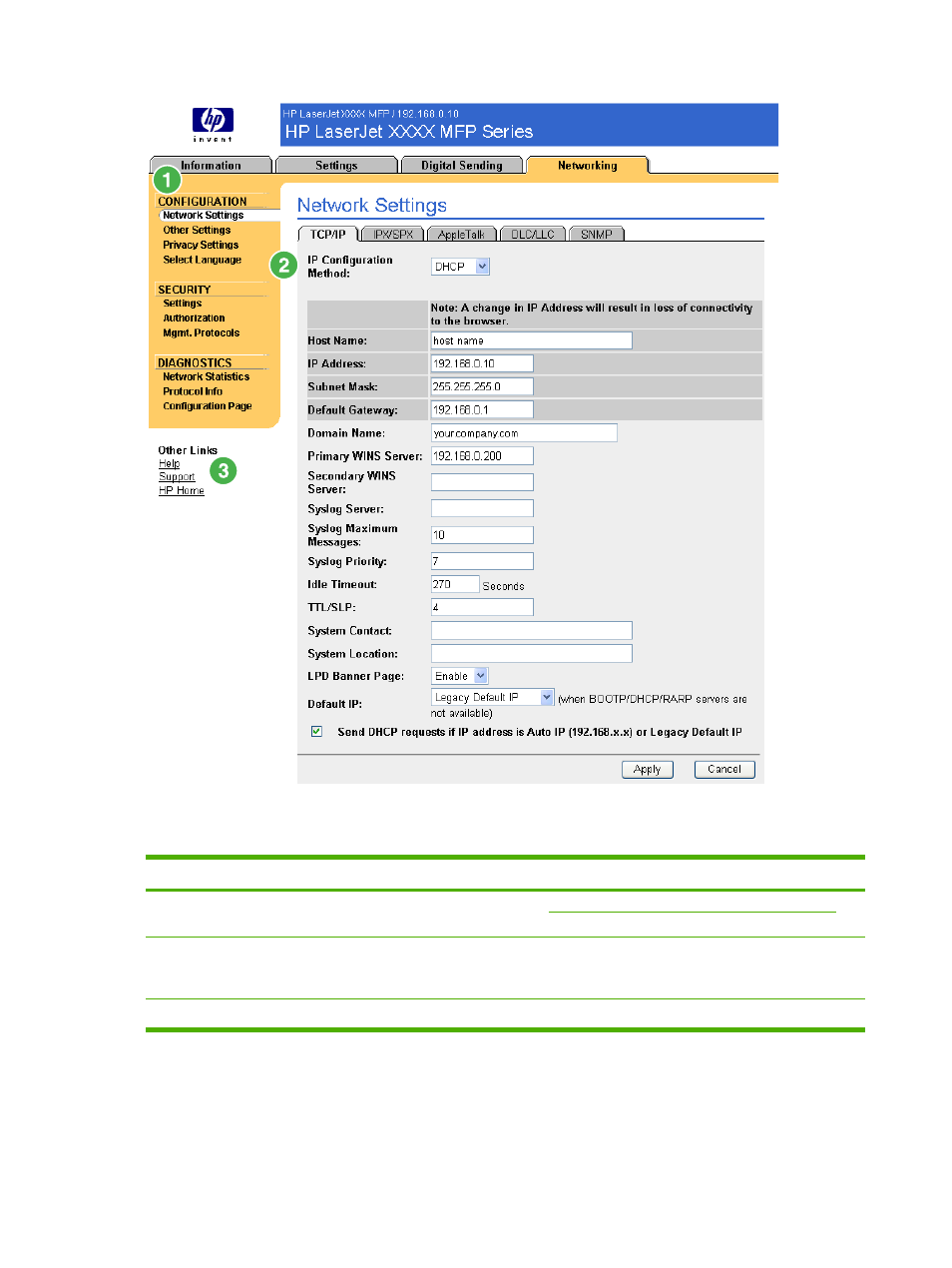Open the Protocol Info page

point(193,392)
